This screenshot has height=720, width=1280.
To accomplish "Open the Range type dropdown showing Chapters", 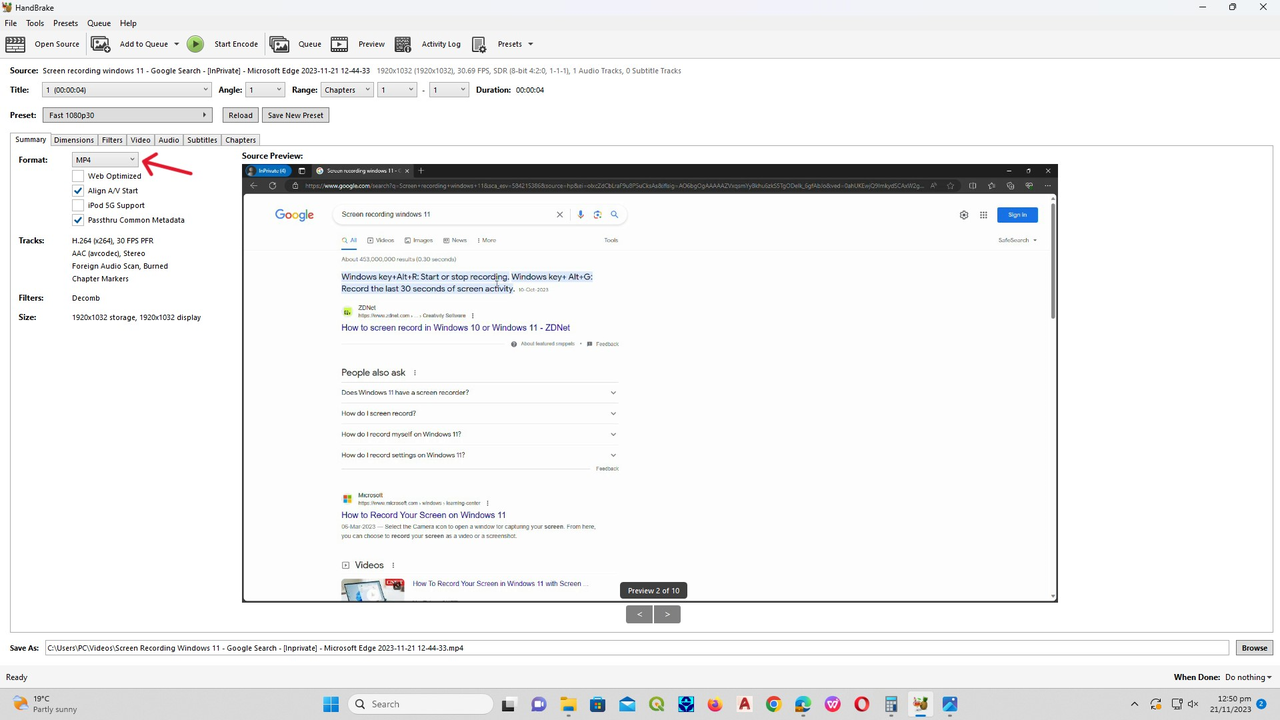I will point(347,90).
